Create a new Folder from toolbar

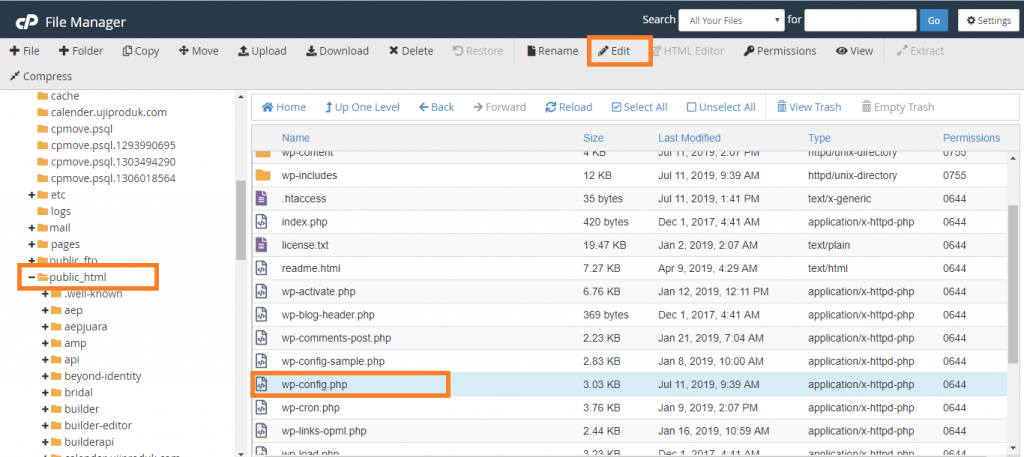(x=81, y=51)
